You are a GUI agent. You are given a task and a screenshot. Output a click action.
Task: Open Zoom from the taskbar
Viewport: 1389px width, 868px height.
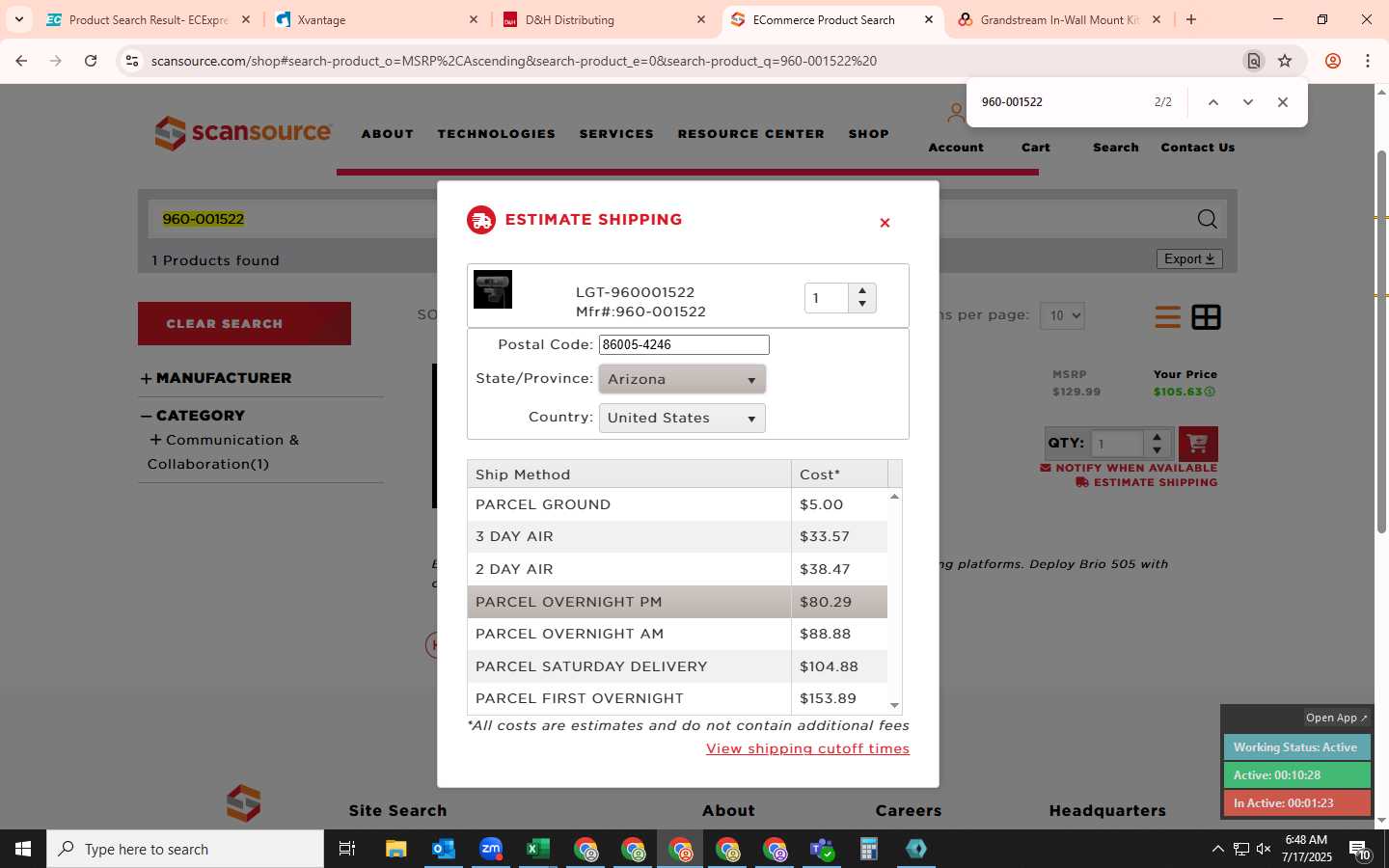pyautogui.click(x=491, y=849)
